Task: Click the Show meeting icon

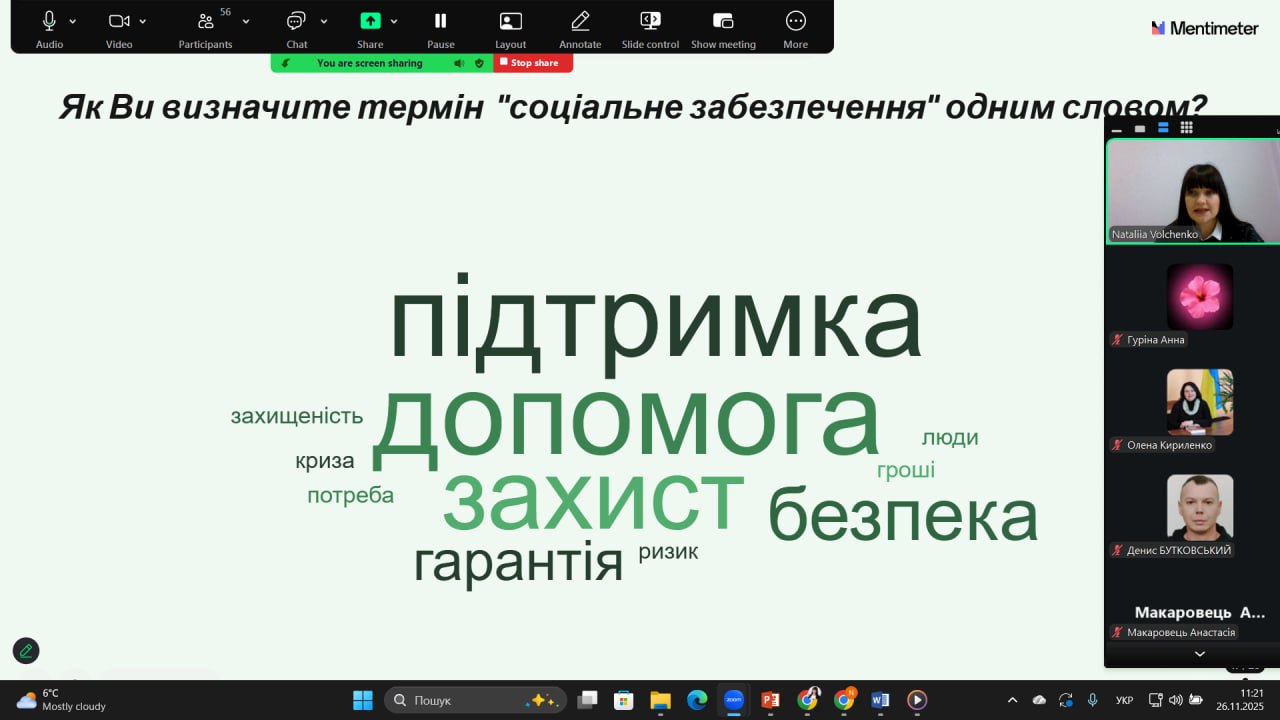Action: point(723,22)
